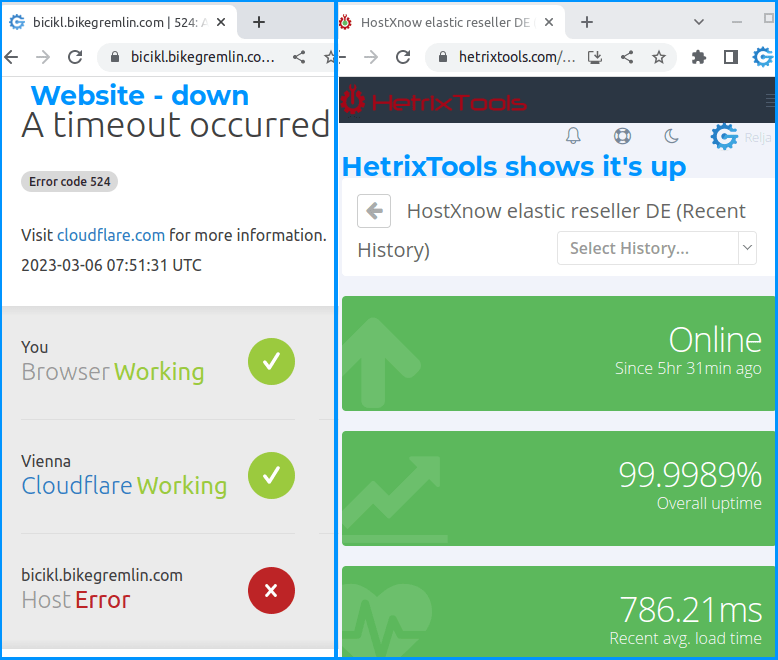Image resolution: width=778 pixels, height=660 pixels.
Task: Bookmark the HetrixTools page with star
Action: point(659,58)
